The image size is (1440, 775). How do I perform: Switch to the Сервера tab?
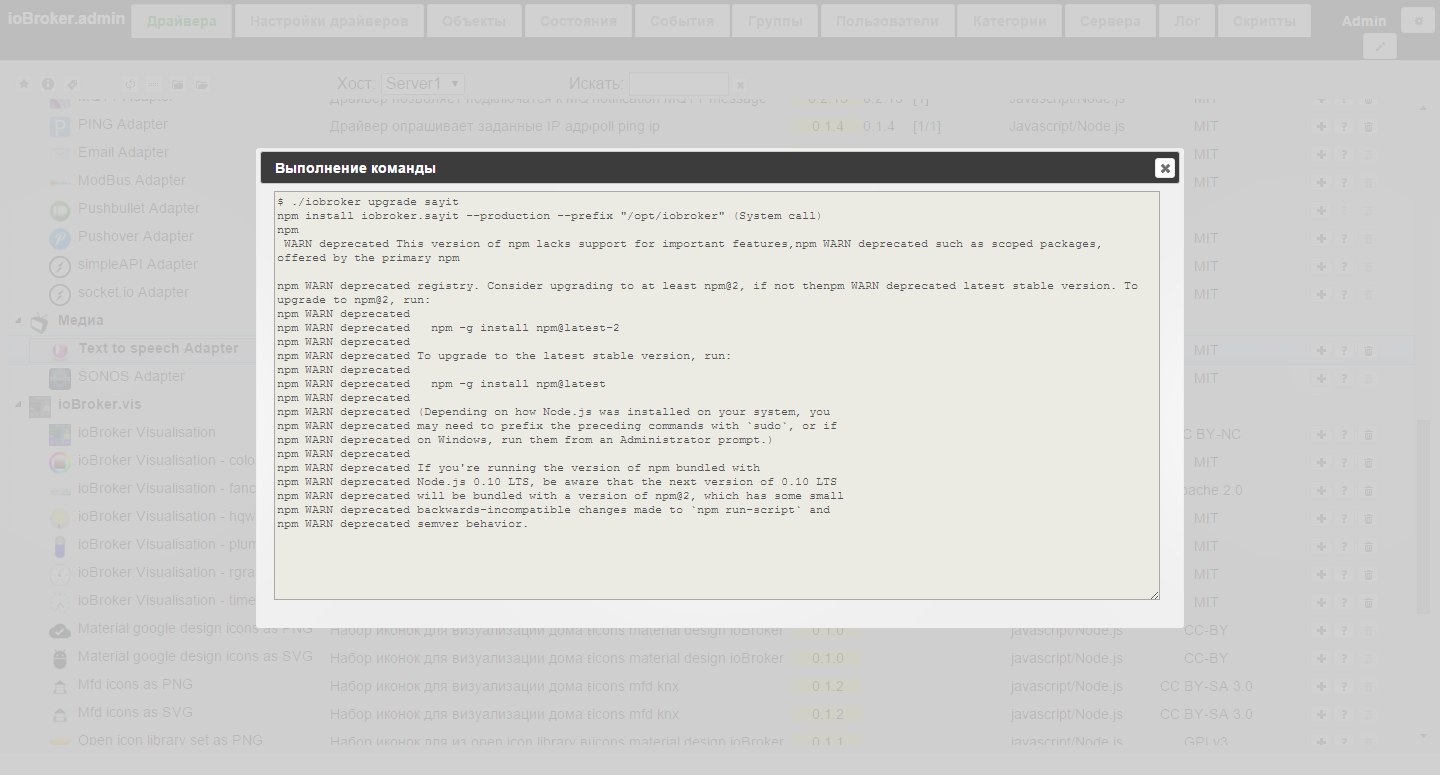click(x=1110, y=20)
